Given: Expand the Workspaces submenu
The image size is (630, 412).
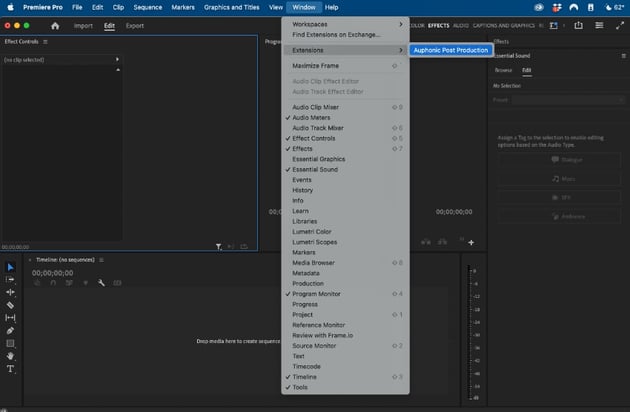Looking at the screenshot, I should (346, 24).
